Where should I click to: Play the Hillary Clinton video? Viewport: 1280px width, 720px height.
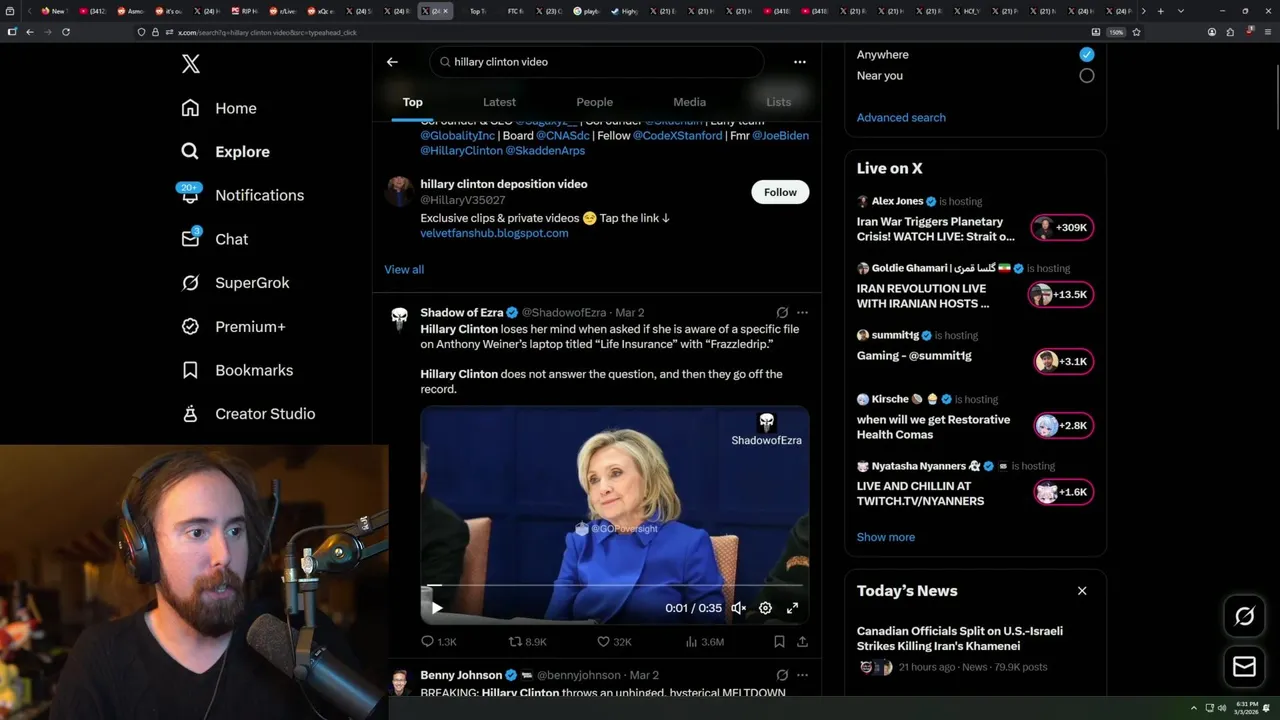coord(437,608)
